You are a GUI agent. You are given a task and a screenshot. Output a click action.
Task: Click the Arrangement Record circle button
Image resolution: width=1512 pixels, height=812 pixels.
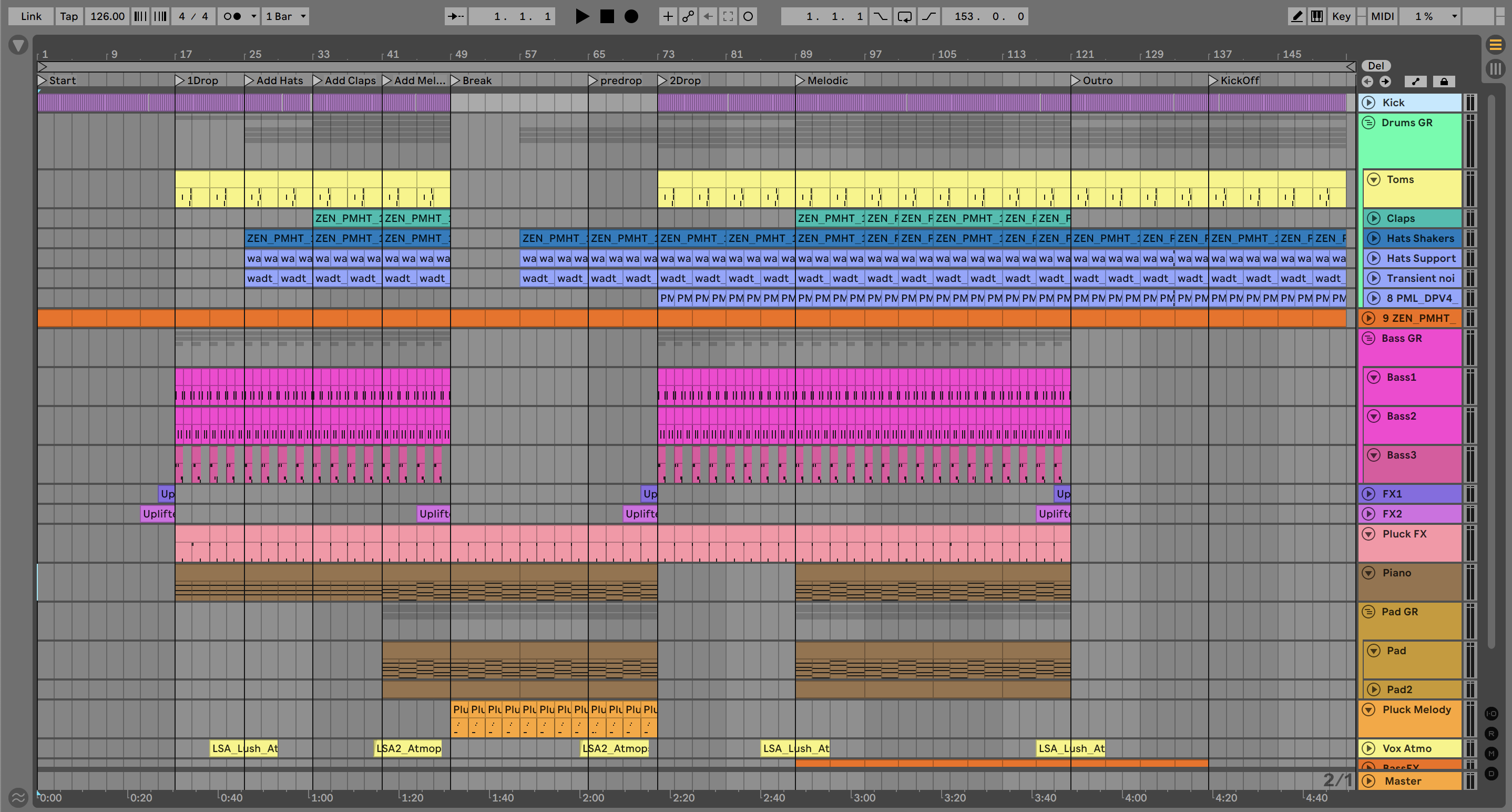tap(631, 16)
